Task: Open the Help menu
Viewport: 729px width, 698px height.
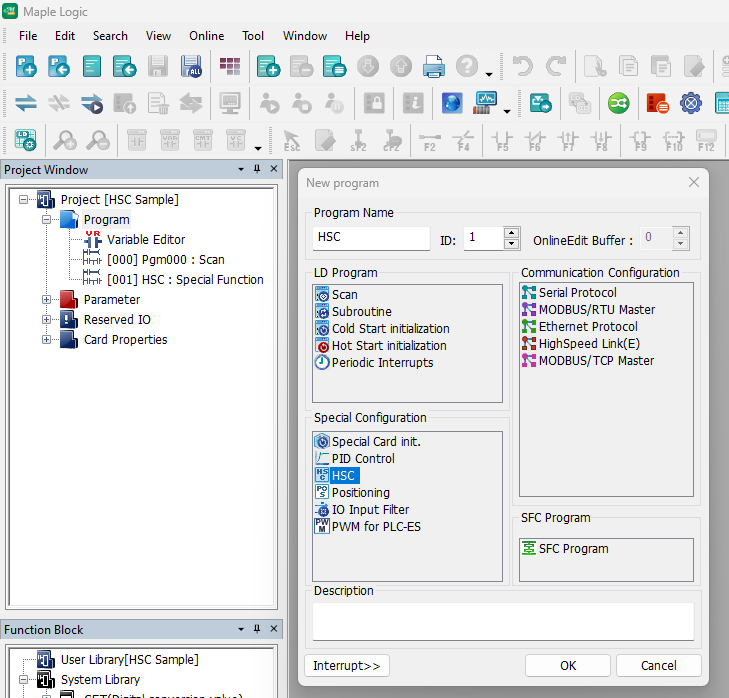Action: 357,36
